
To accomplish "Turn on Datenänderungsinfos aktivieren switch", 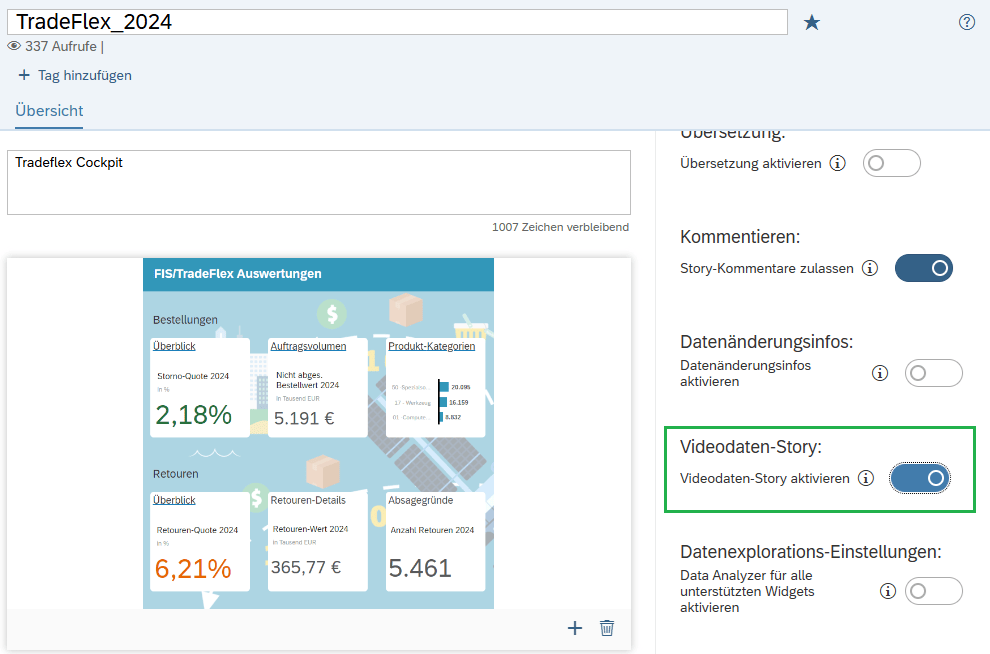I will tap(934, 373).
